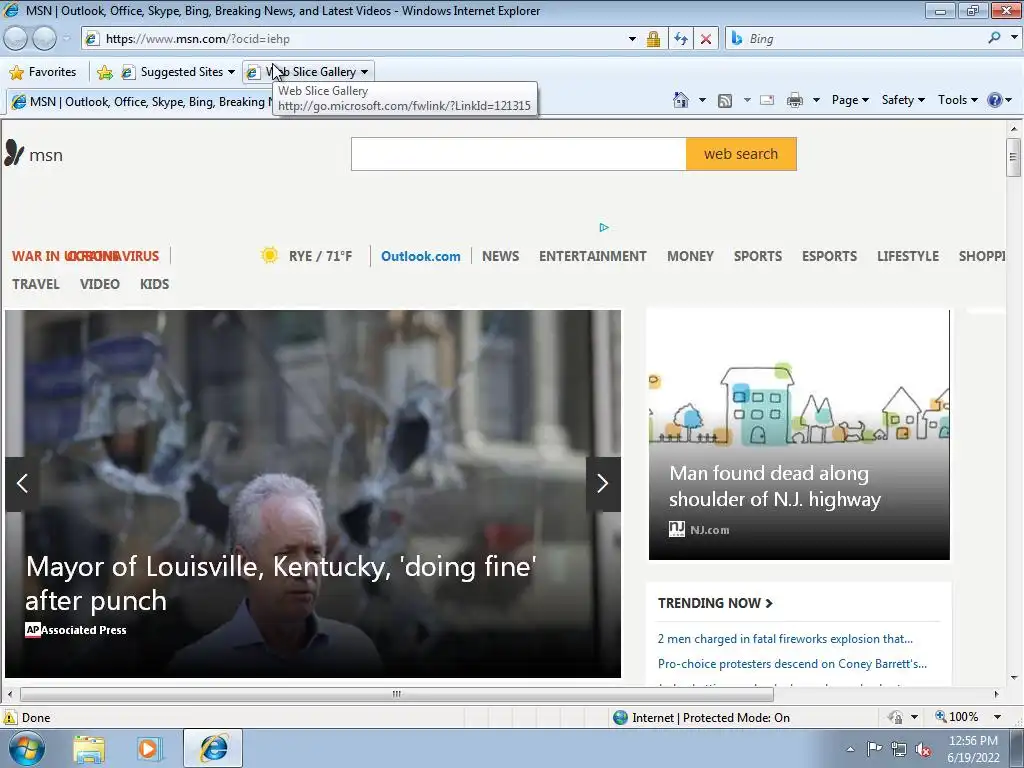Click the previous slide arrow on carousel
Image resolution: width=1024 pixels, height=768 pixels.
(22, 483)
